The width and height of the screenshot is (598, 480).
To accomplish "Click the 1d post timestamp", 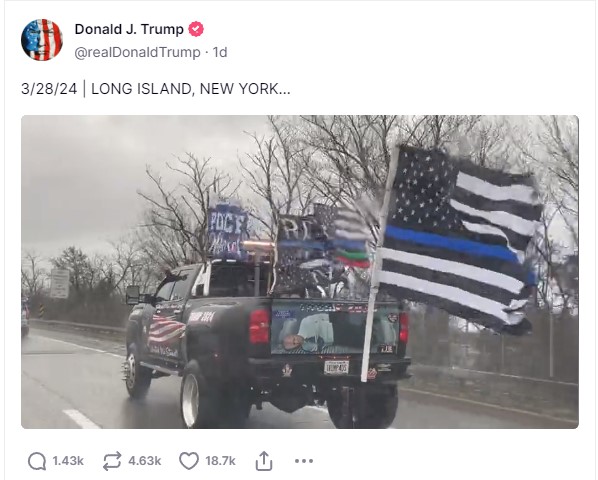I will [x=220, y=52].
